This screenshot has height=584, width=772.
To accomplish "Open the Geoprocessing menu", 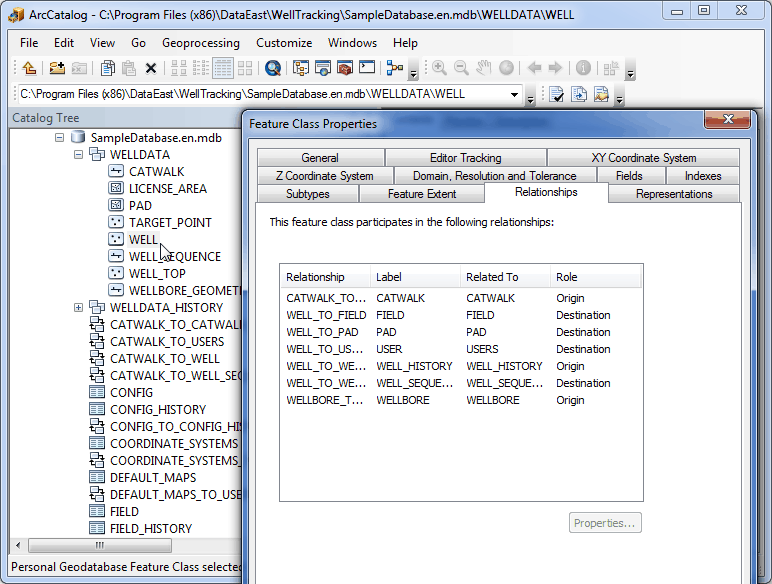I will pos(201,43).
